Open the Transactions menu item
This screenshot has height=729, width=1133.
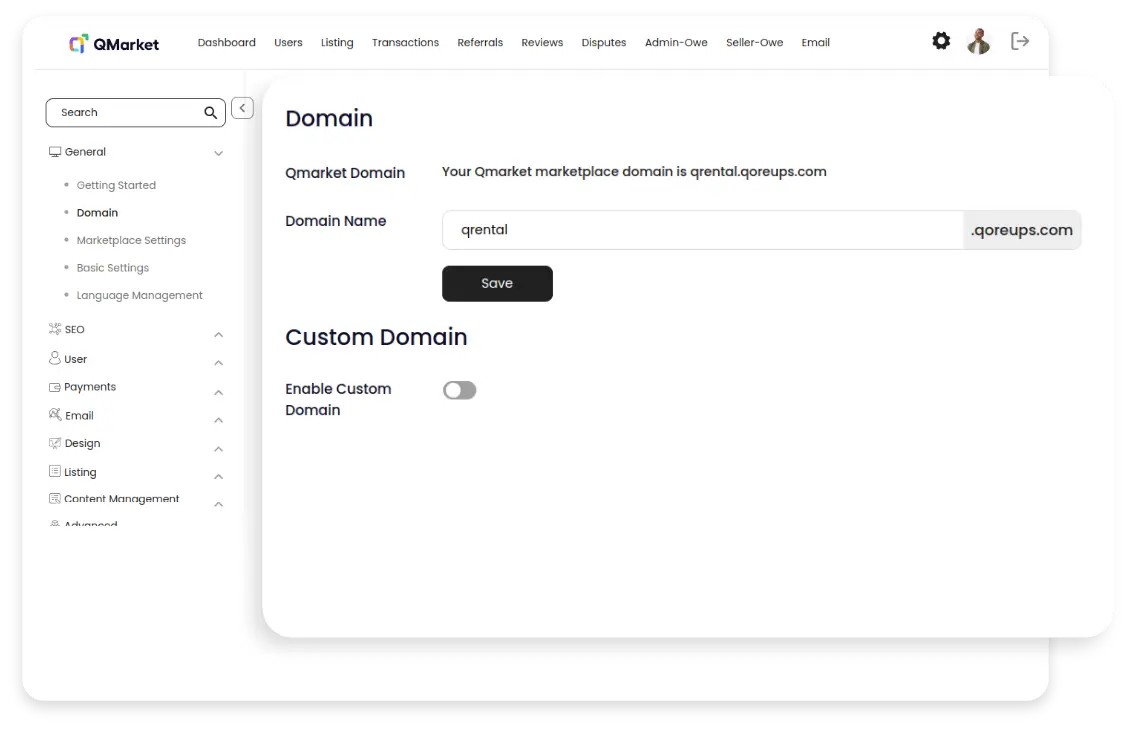tap(405, 43)
